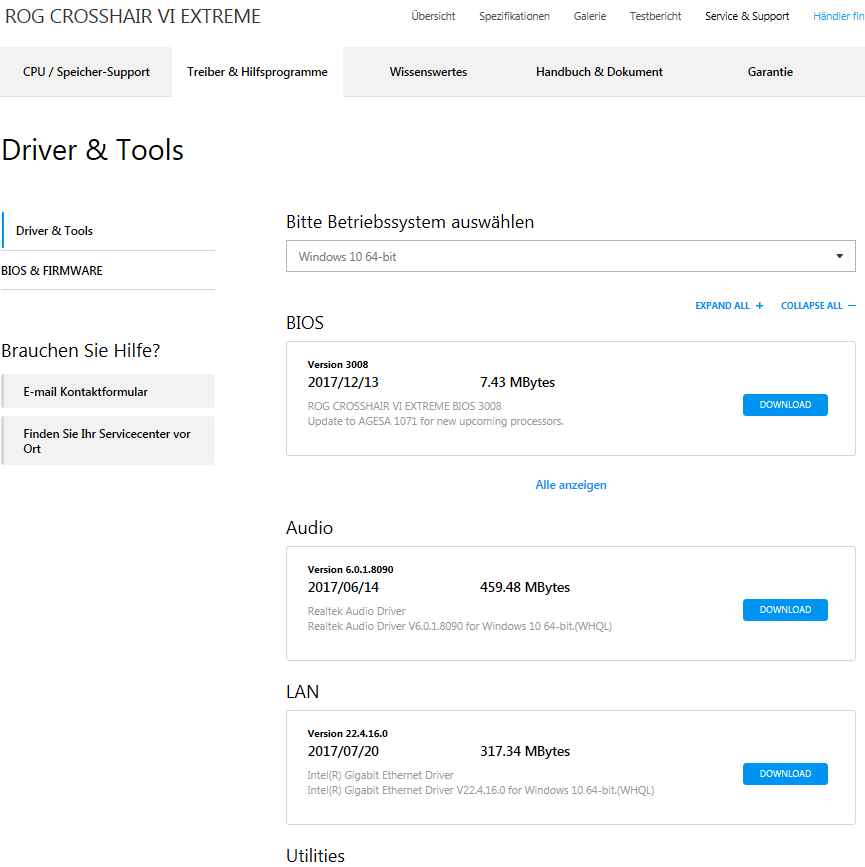The height and width of the screenshot is (867, 865).
Task: Click the date 2017/07/20
Action: pos(343,751)
